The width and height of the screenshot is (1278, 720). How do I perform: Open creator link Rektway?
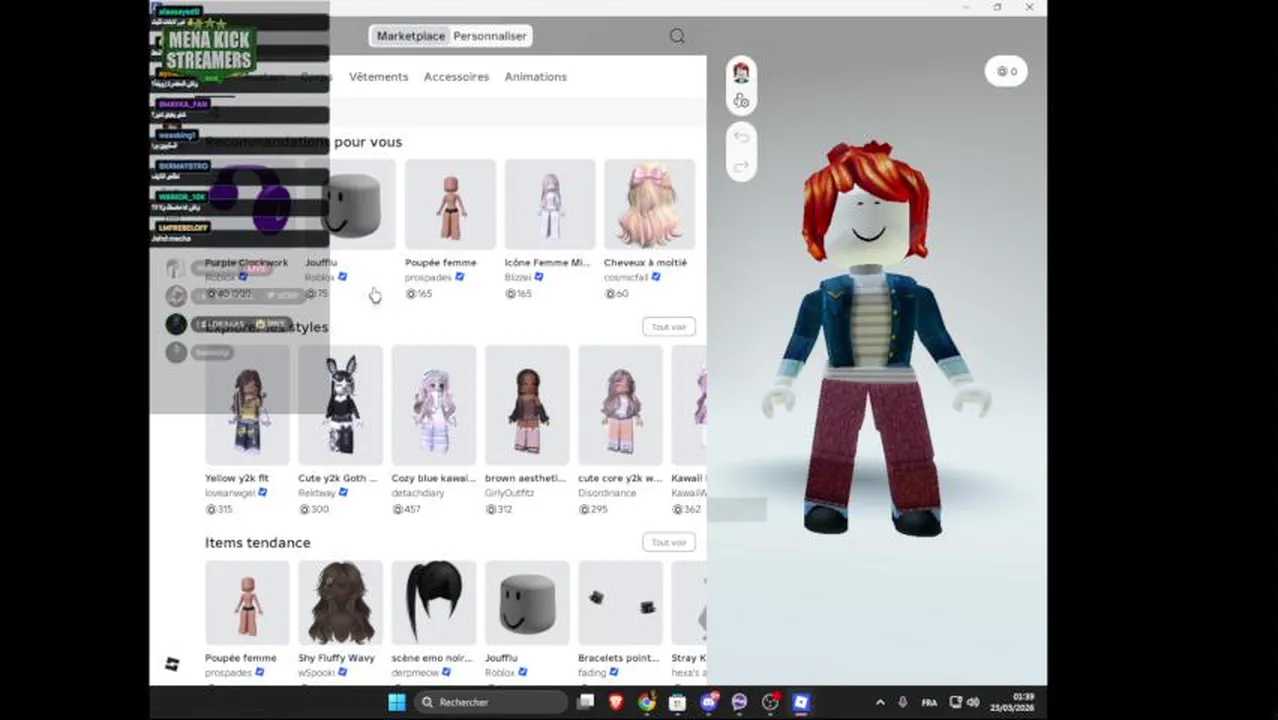click(317, 493)
